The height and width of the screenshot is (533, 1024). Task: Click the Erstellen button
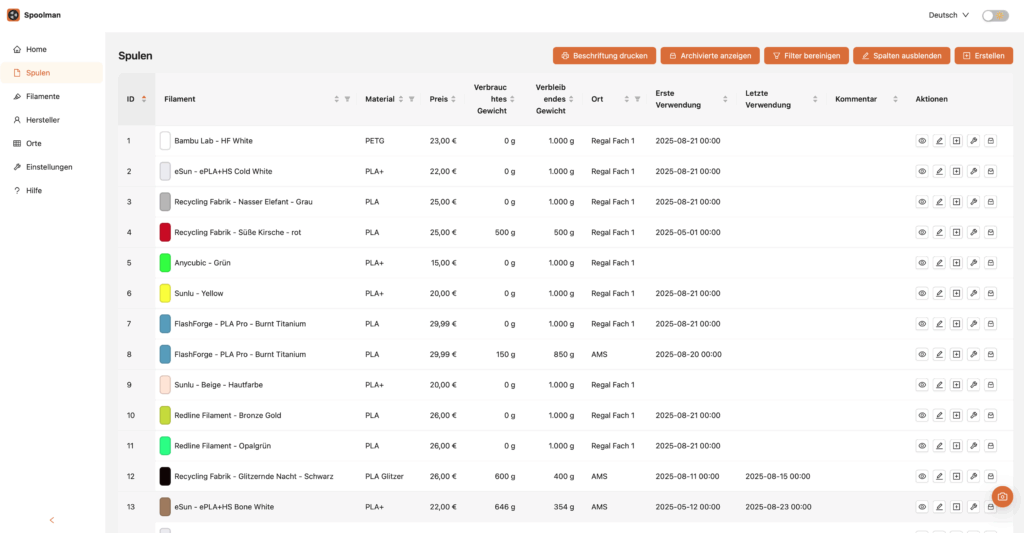[983, 56]
